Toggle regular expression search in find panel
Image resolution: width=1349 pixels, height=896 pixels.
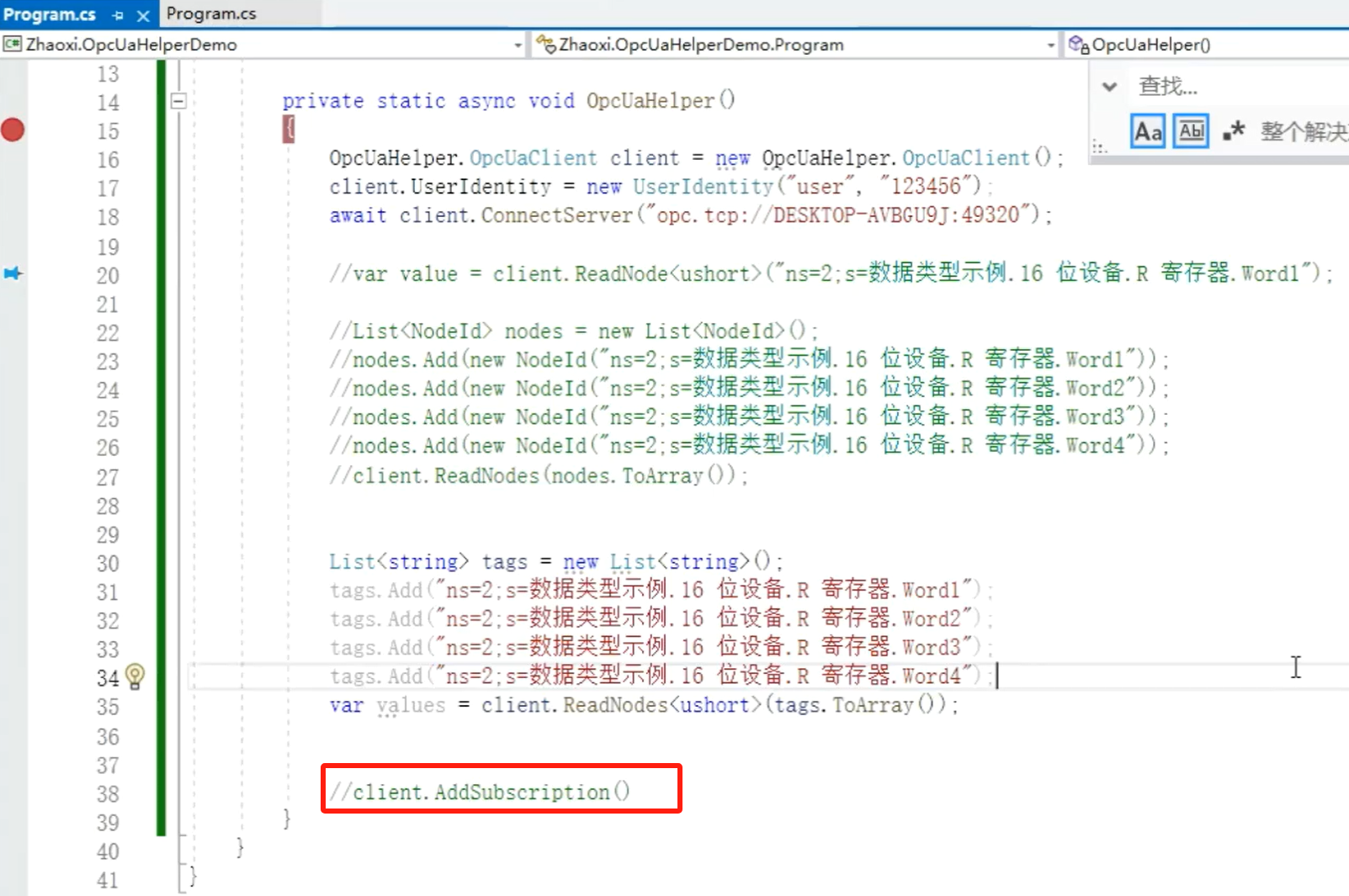(x=1233, y=131)
